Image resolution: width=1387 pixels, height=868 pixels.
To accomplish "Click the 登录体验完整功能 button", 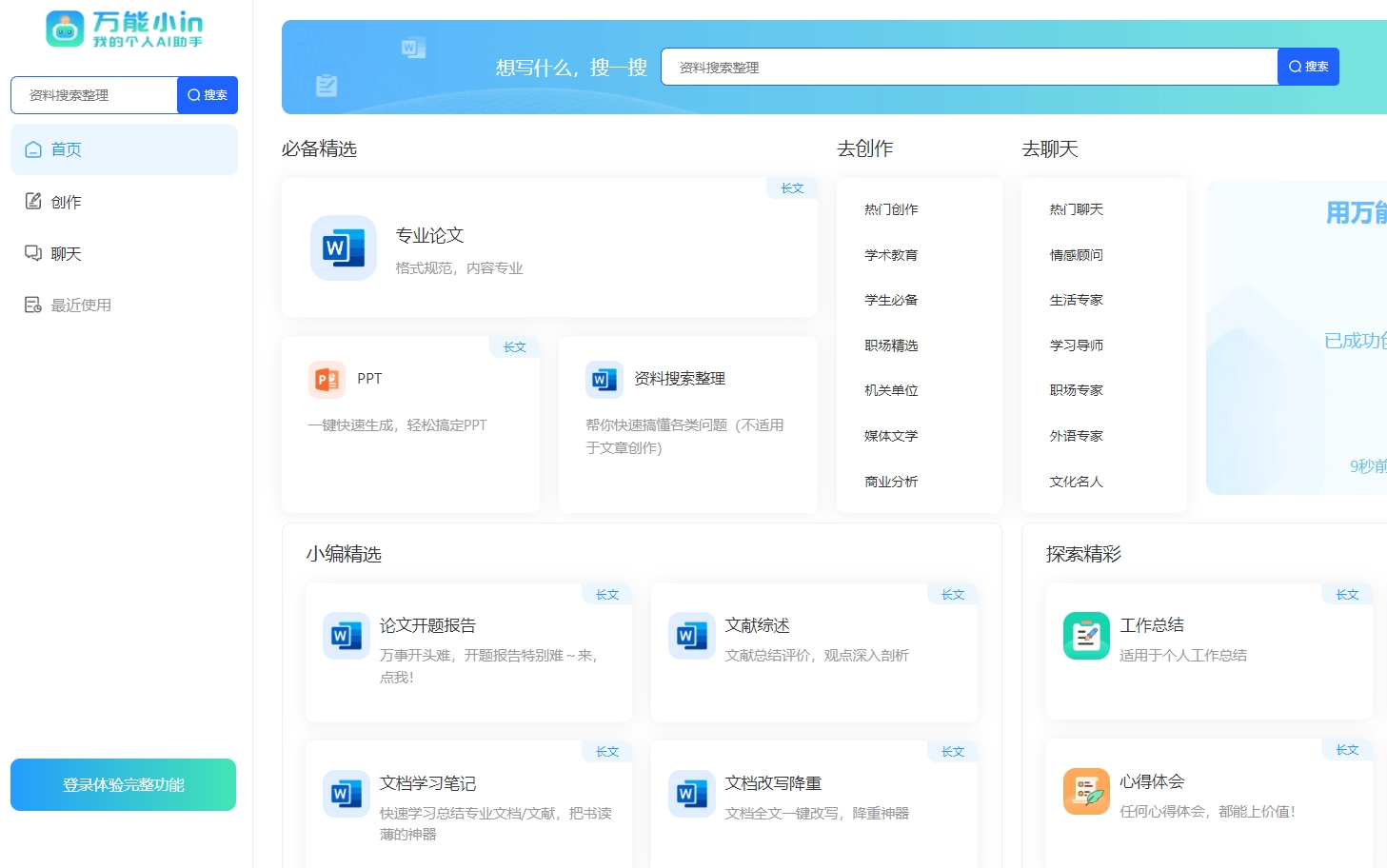I will click(123, 784).
